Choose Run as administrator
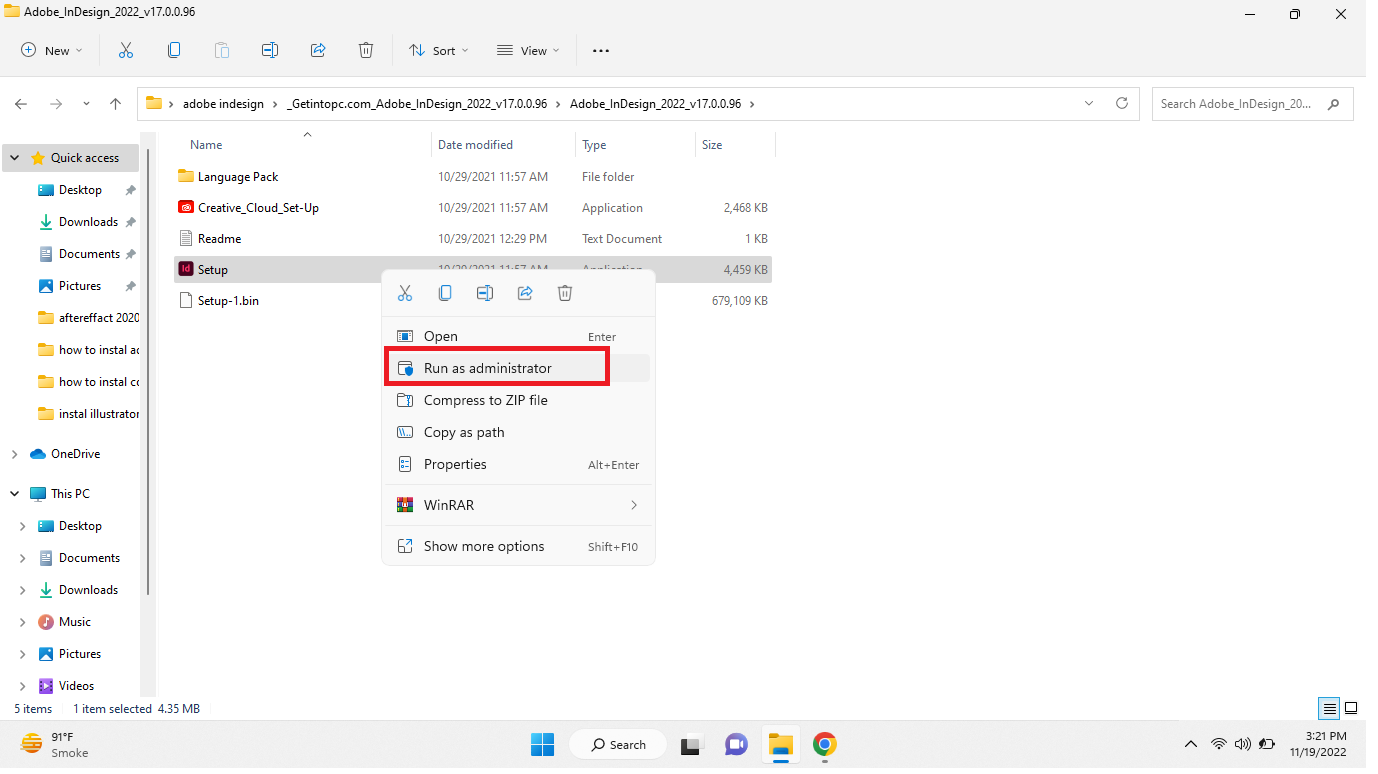1378x774 pixels. [x=518, y=368]
